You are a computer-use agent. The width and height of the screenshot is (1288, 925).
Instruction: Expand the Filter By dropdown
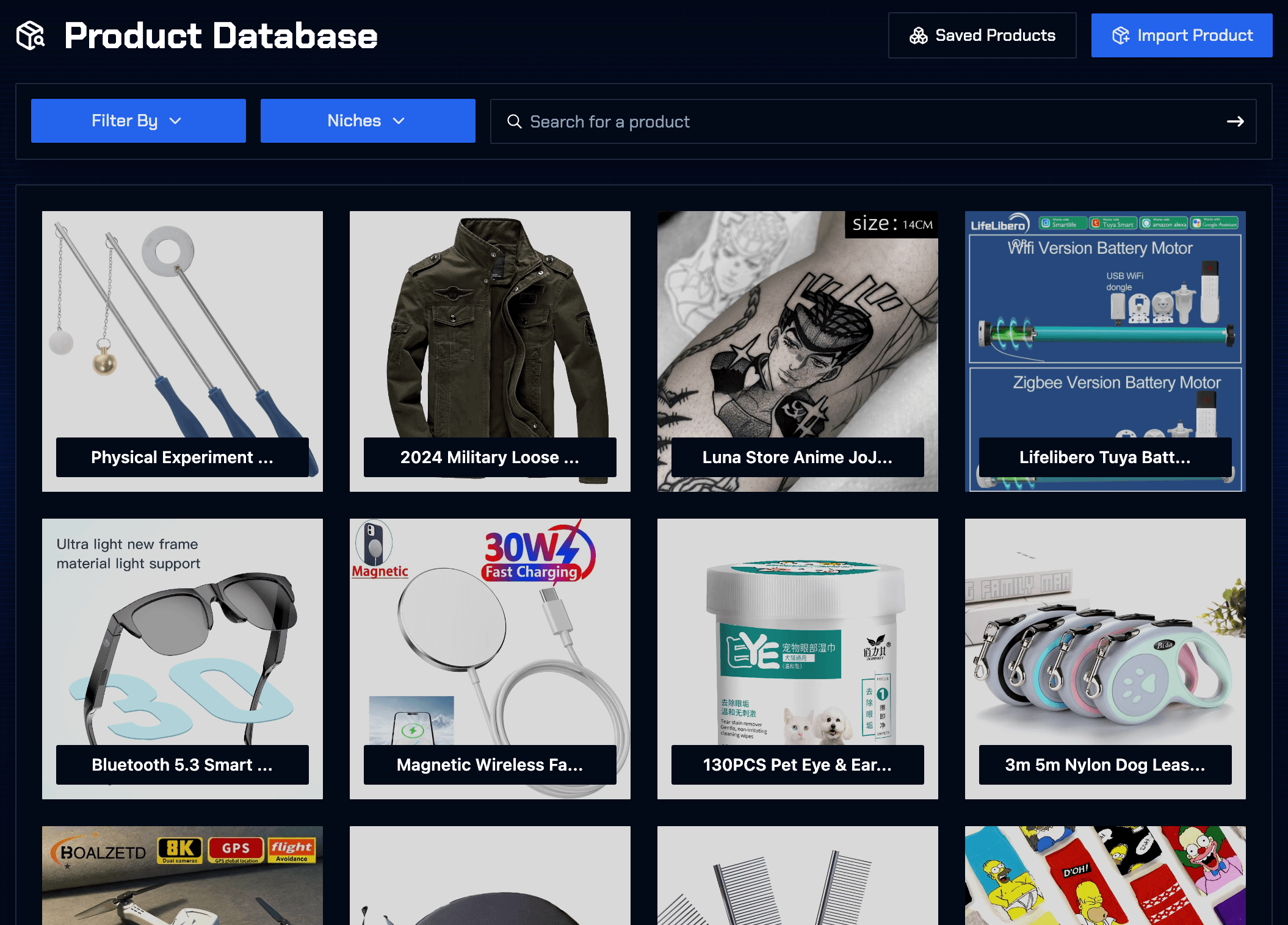click(139, 121)
